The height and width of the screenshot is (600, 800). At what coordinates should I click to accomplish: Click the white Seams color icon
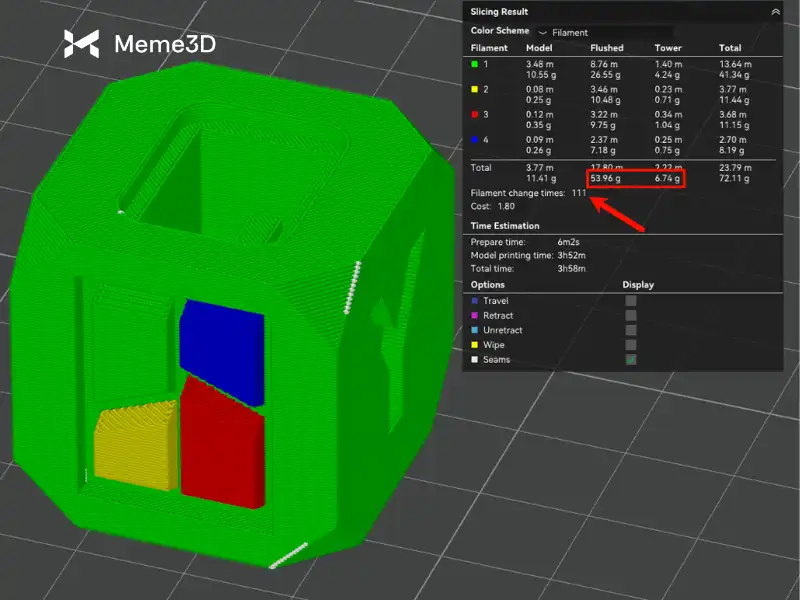pyautogui.click(x=474, y=359)
